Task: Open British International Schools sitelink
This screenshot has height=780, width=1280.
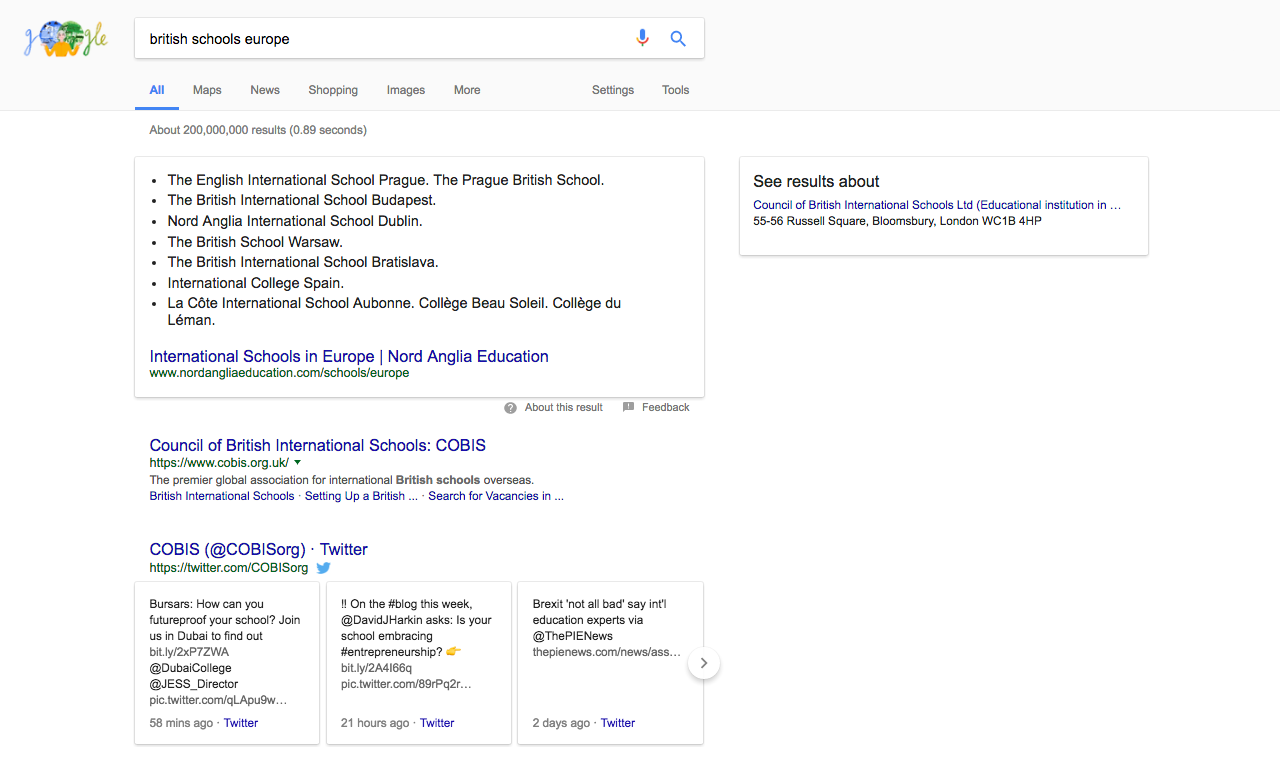Action: (222, 496)
